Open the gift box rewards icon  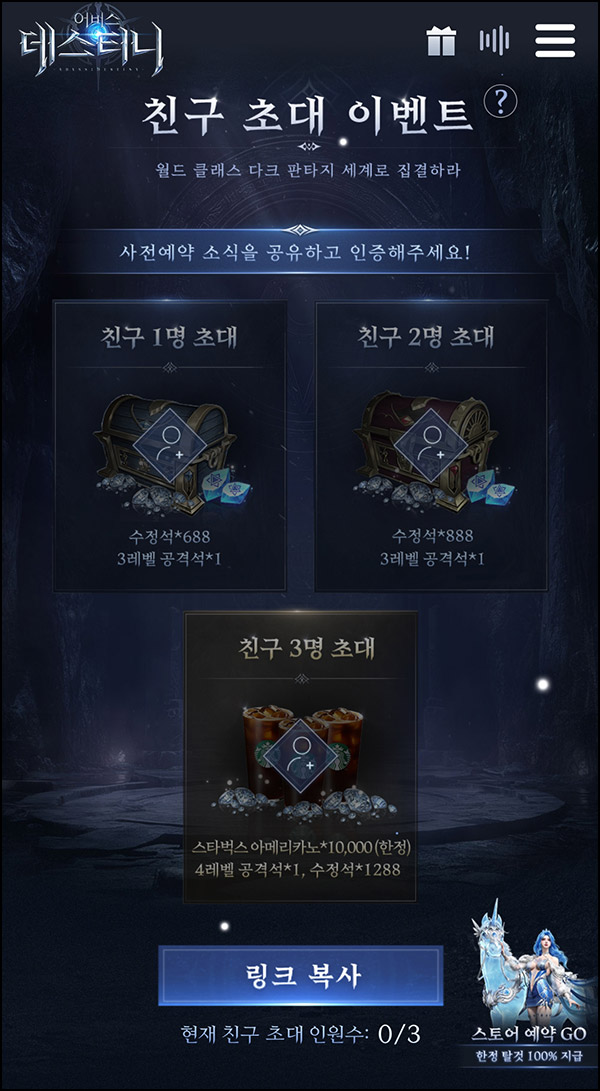tap(441, 41)
